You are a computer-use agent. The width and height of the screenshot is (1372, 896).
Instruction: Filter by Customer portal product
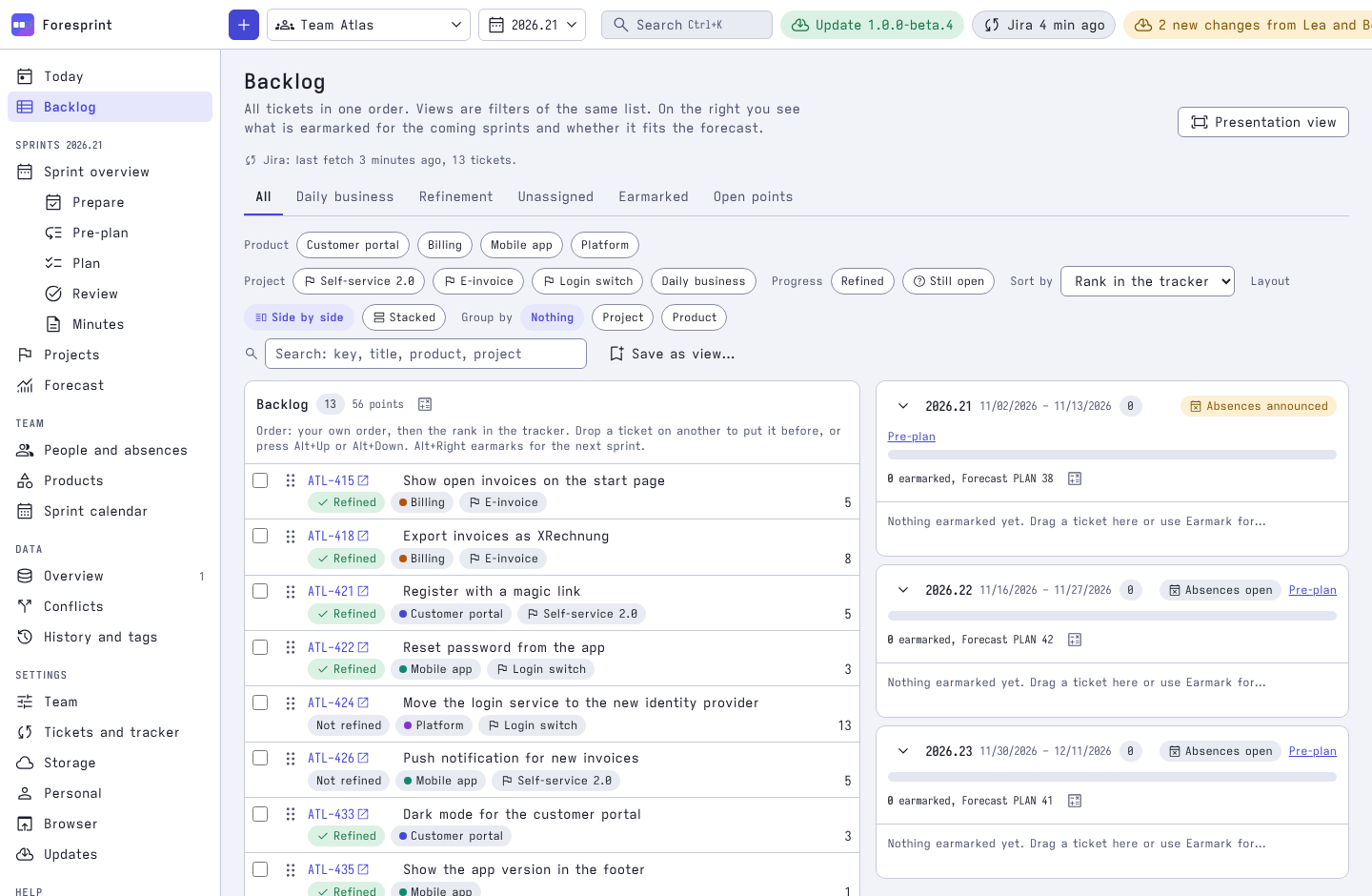353,245
